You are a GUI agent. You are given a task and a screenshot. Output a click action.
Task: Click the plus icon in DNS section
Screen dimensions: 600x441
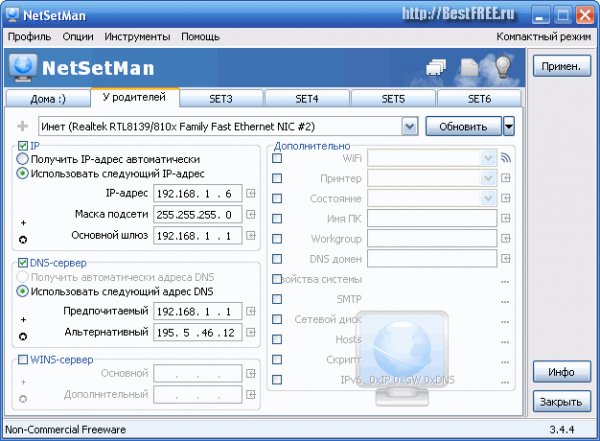click(x=23, y=319)
